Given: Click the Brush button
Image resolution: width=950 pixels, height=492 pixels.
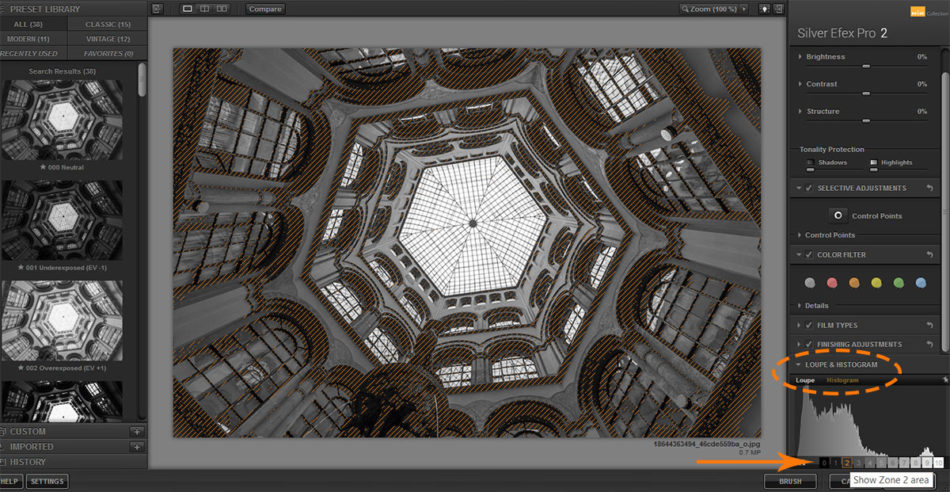Looking at the screenshot, I should [789, 481].
